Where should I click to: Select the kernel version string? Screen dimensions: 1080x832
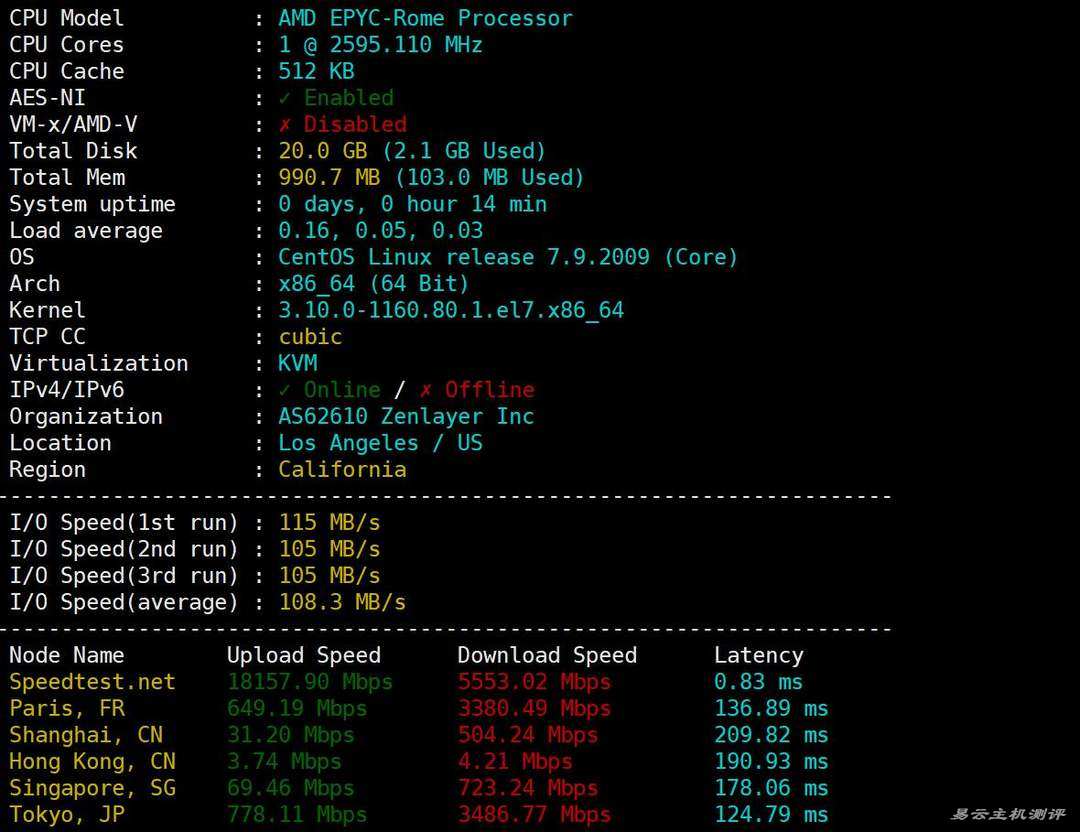pos(450,310)
